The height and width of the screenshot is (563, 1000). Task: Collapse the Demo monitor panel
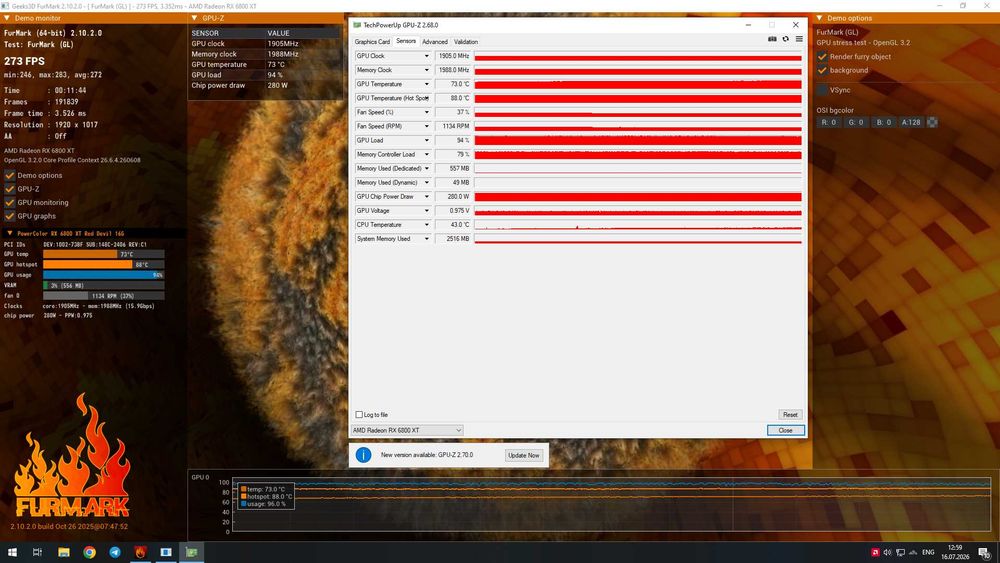click(6, 18)
